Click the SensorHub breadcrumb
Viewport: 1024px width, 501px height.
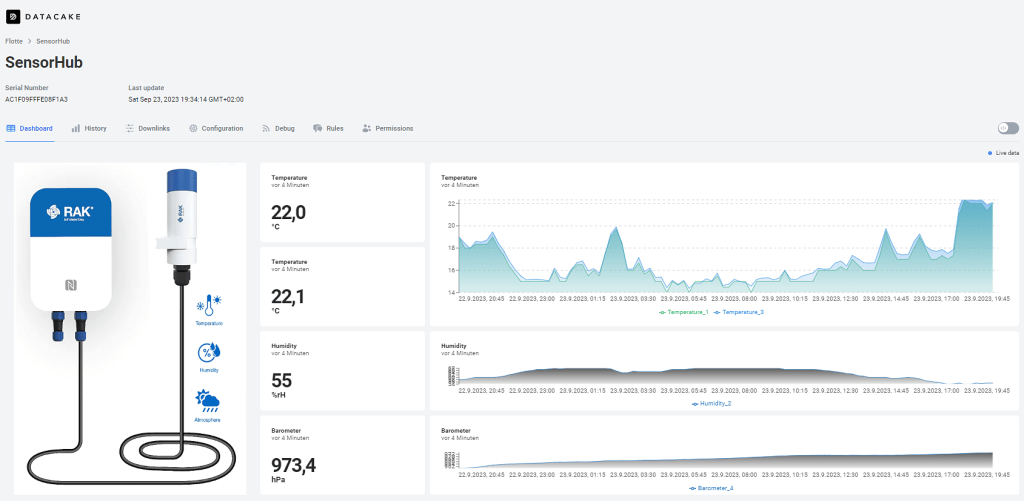pyautogui.click(x=53, y=41)
